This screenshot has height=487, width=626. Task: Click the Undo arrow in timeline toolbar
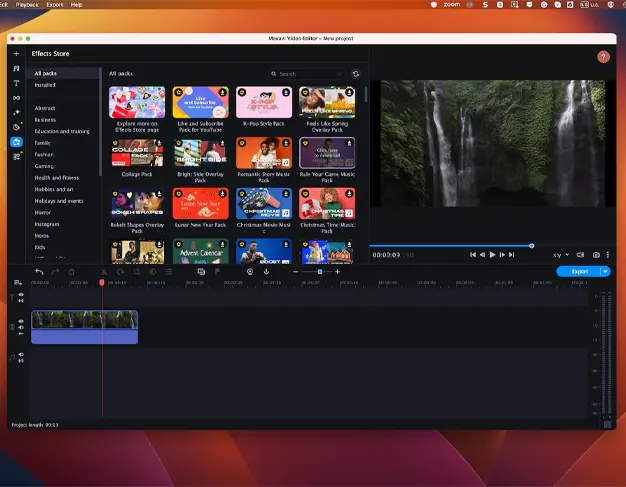tap(39, 272)
